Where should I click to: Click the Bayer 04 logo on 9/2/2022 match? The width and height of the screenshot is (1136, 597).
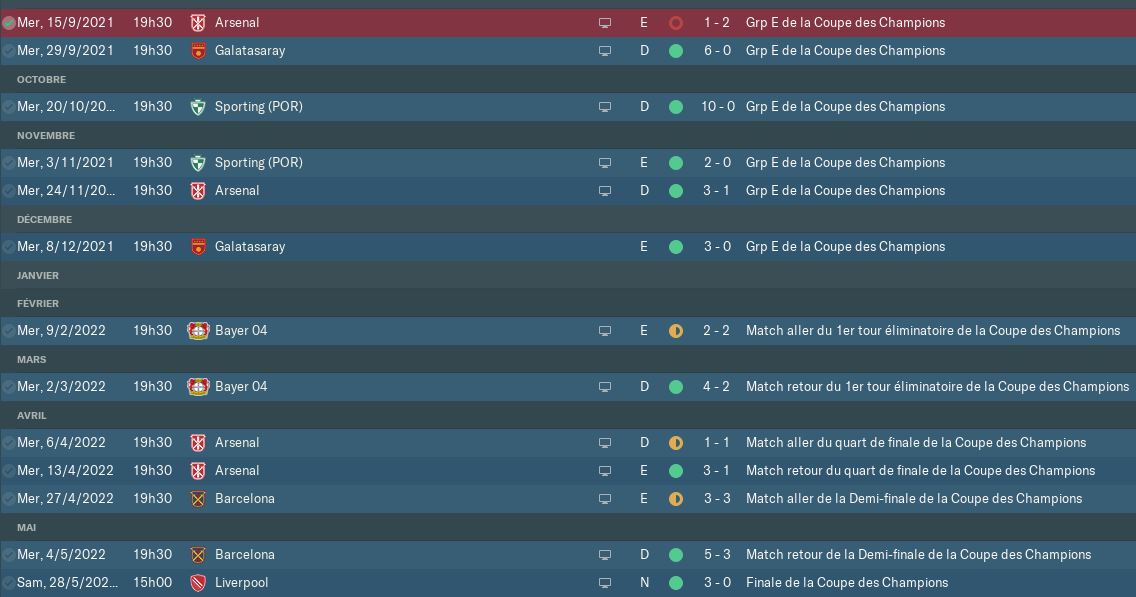(198, 330)
